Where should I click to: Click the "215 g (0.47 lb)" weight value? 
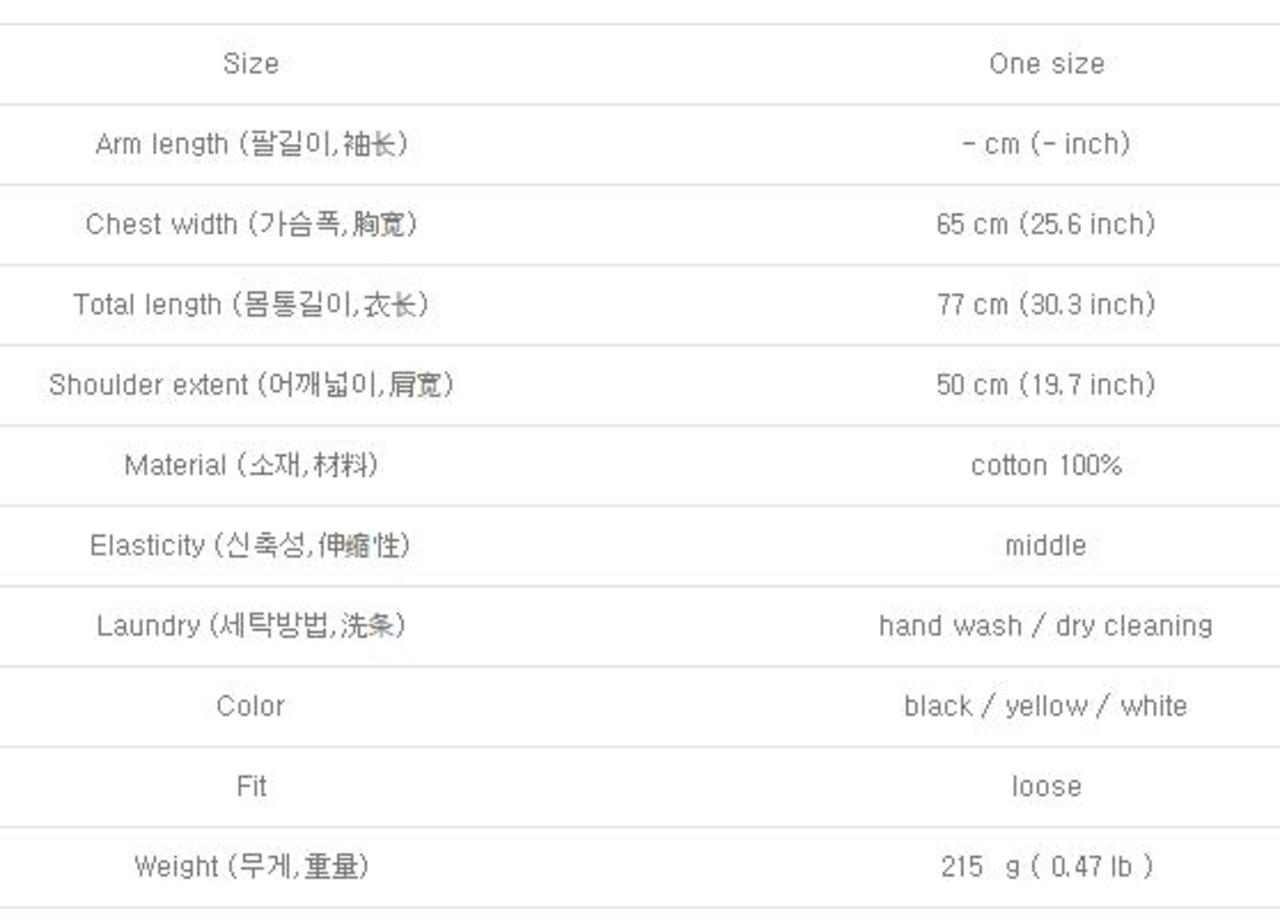pyautogui.click(x=1046, y=866)
